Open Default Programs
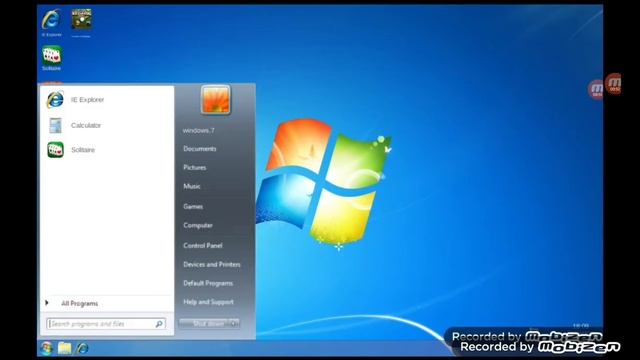 pos(208,283)
